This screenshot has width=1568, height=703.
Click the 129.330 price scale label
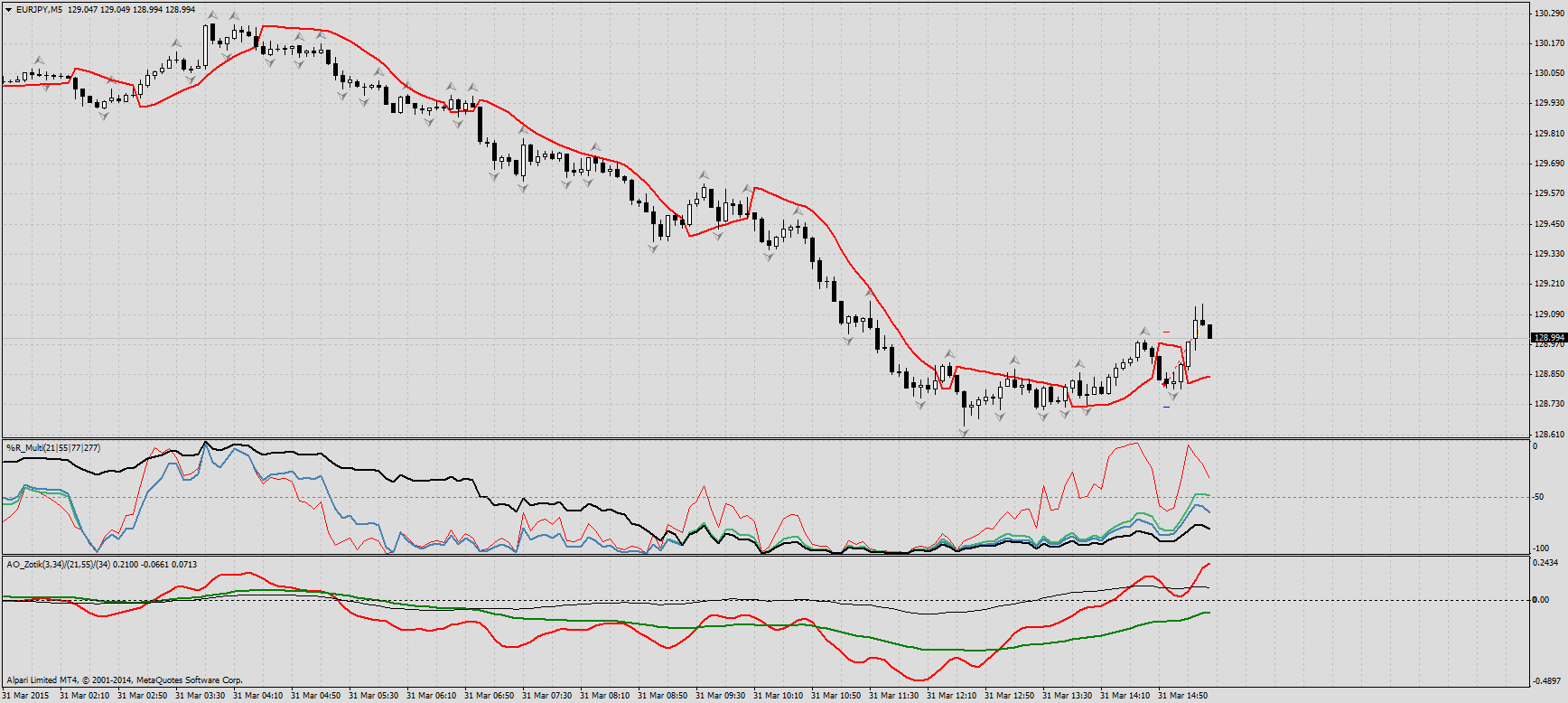tap(1549, 254)
